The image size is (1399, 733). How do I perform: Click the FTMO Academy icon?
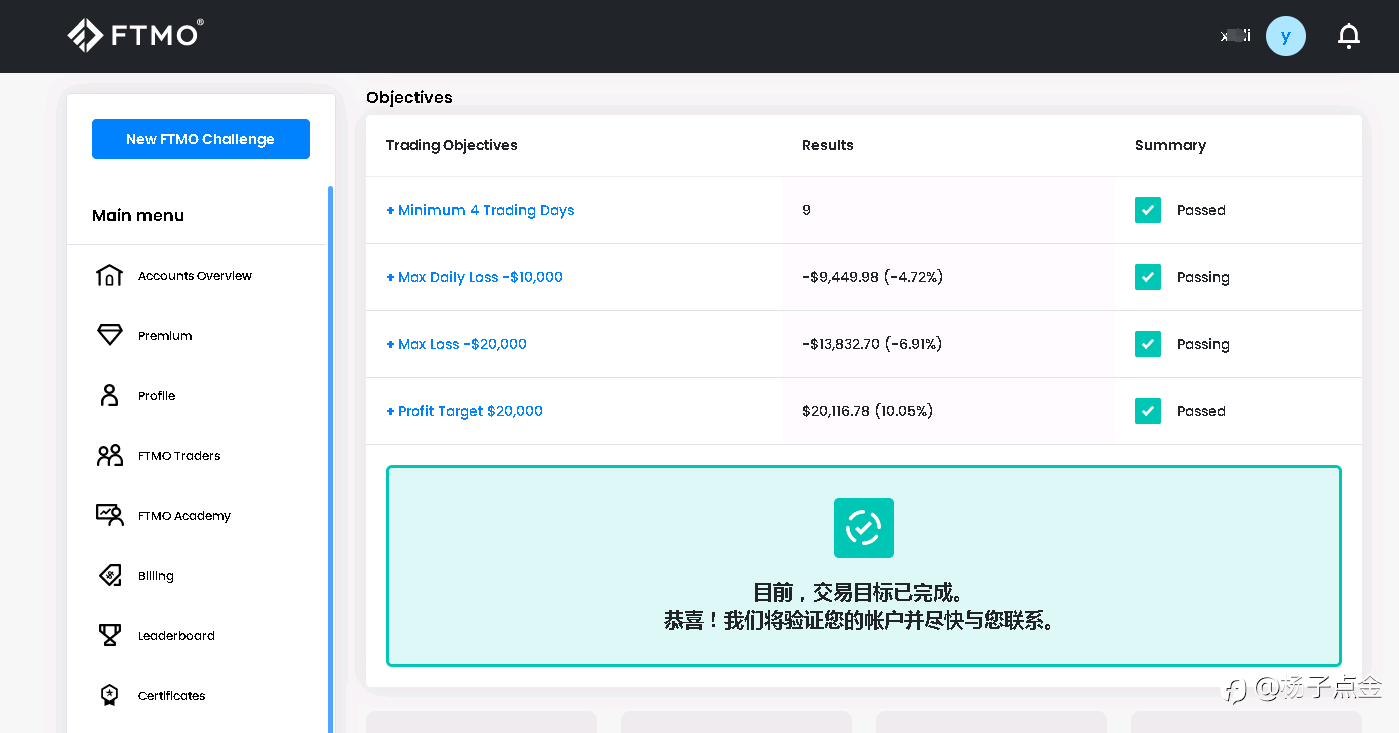[x=109, y=516]
